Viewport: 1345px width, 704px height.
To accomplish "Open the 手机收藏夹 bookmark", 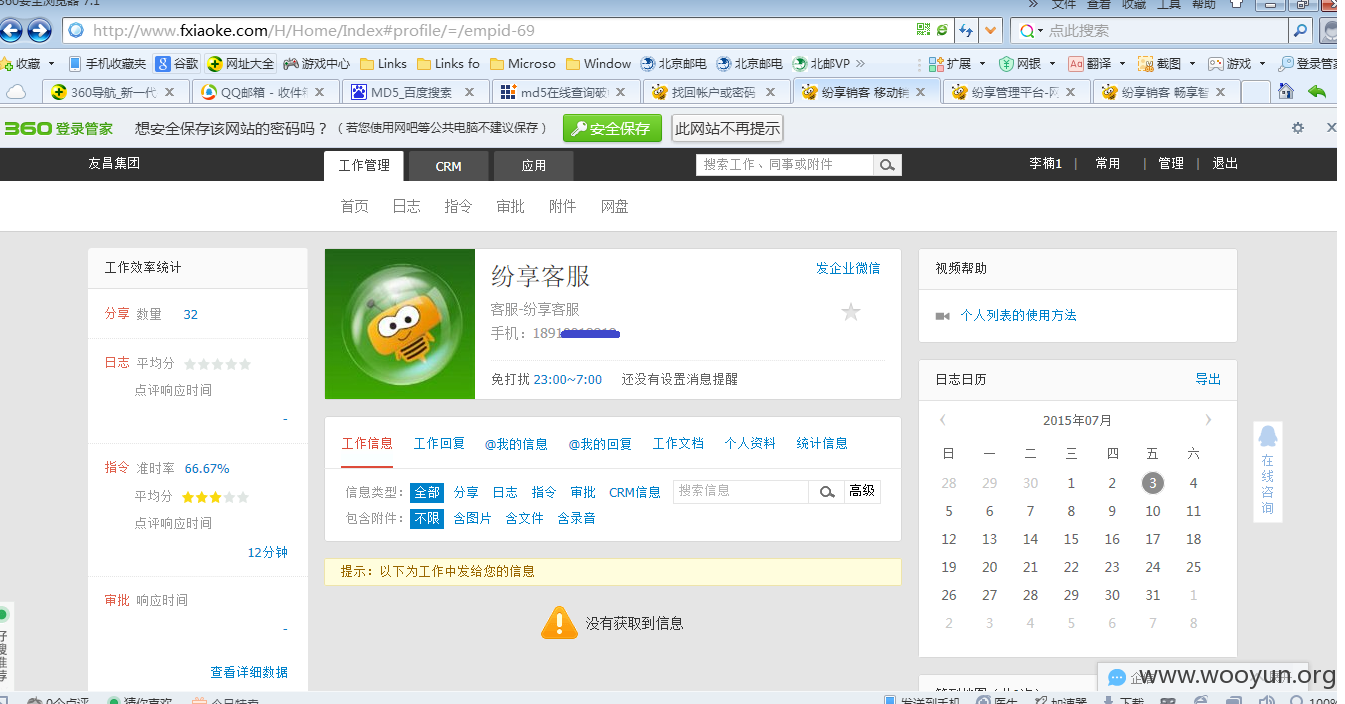I will (x=107, y=63).
